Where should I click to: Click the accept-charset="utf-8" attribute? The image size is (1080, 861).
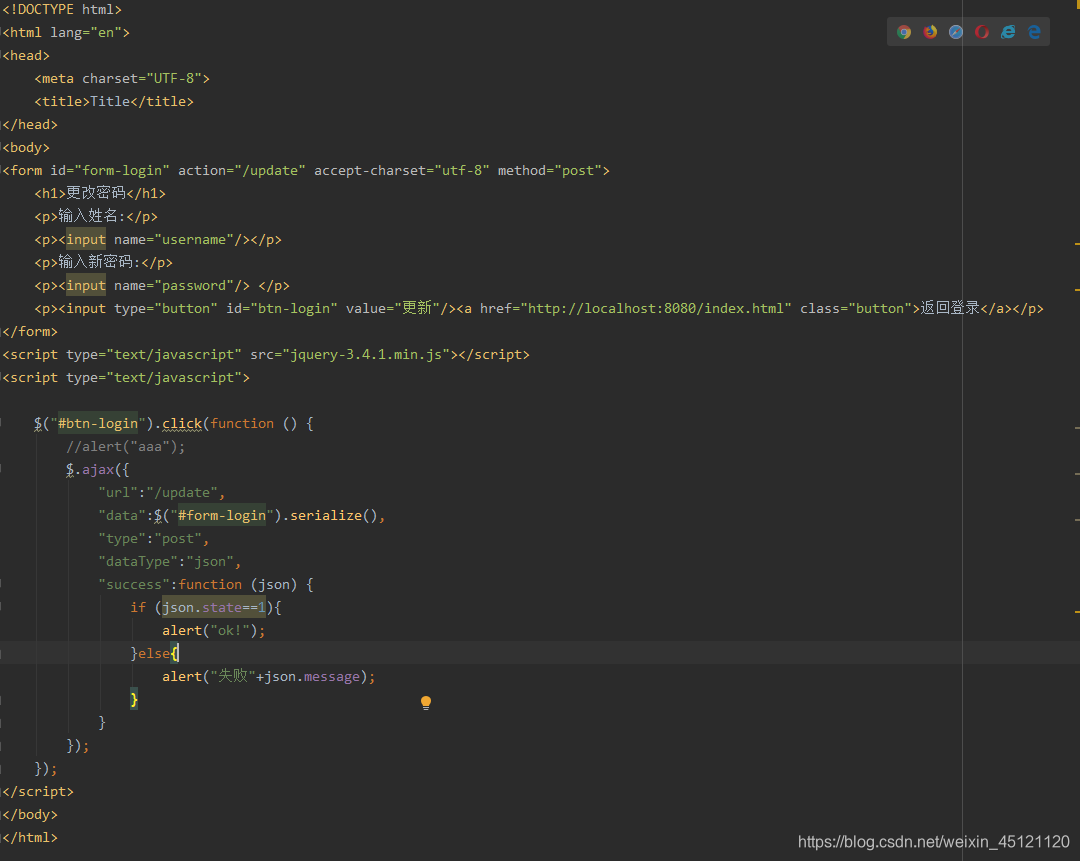(402, 170)
